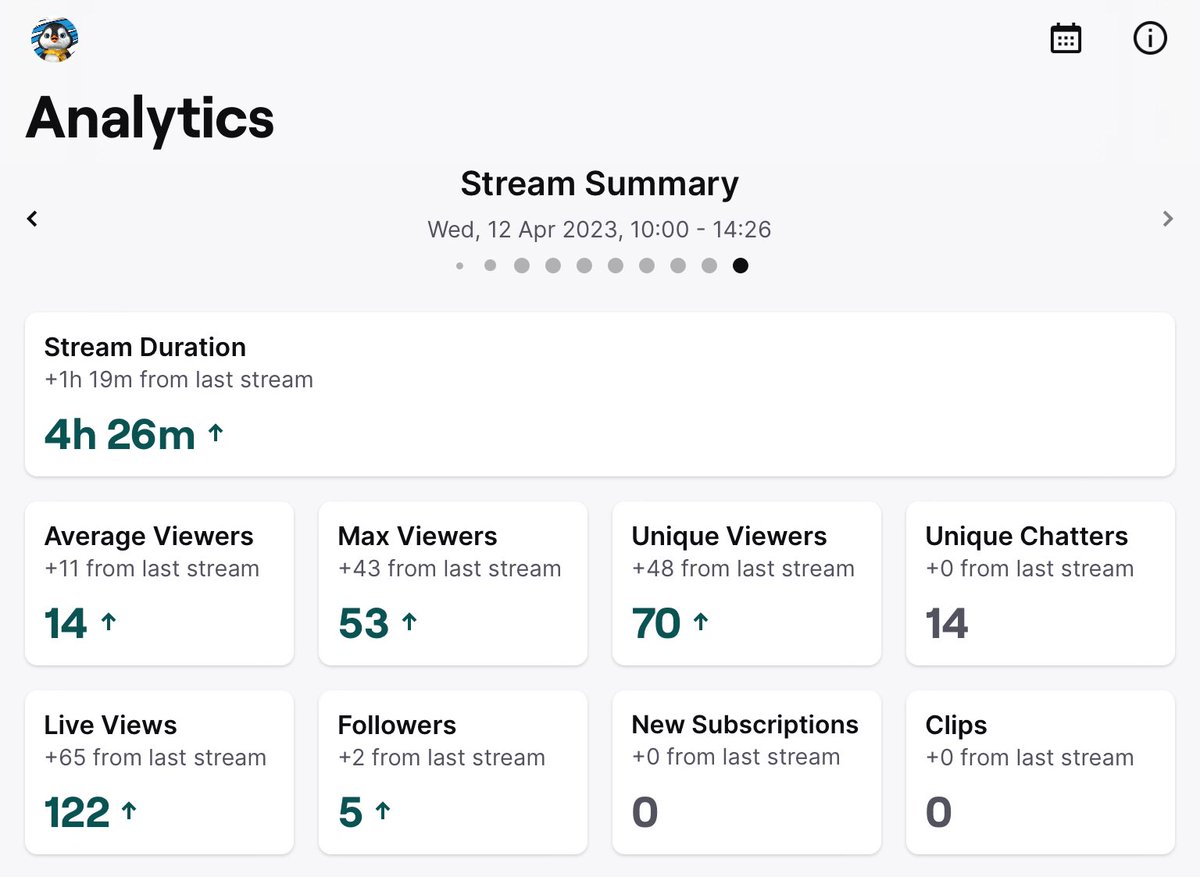Open the Followers card
The image size is (1200, 877).
[x=453, y=772]
